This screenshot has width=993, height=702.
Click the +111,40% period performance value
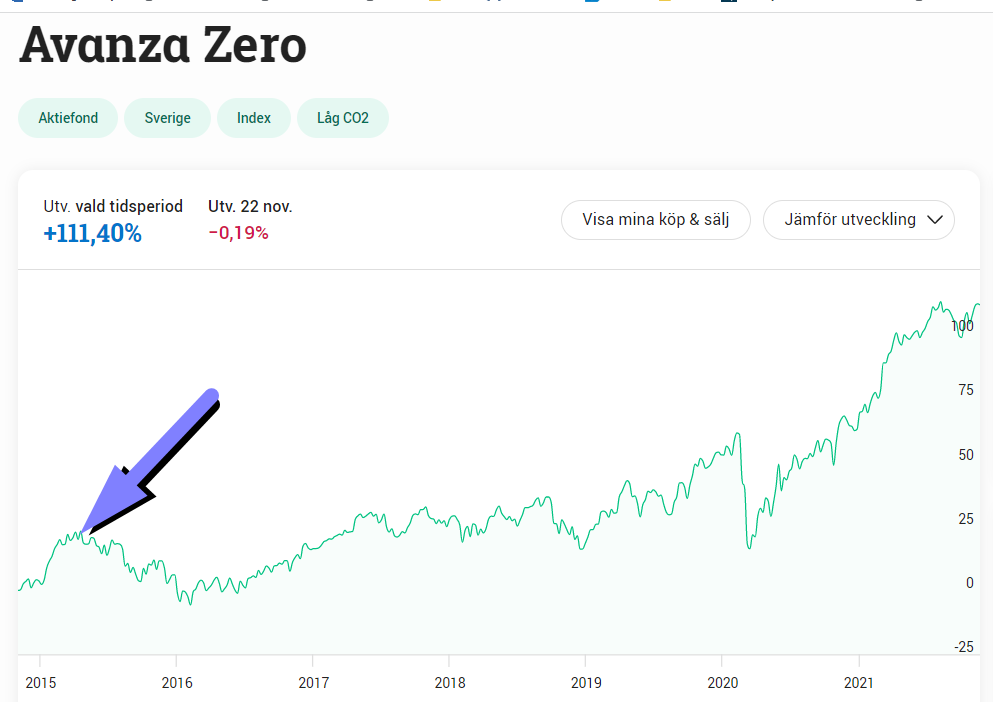92,234
